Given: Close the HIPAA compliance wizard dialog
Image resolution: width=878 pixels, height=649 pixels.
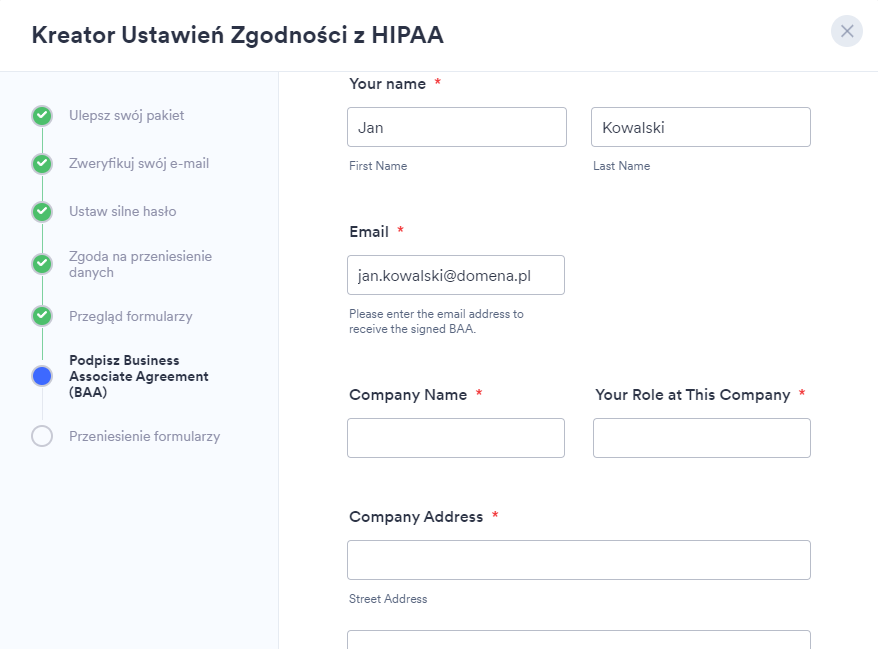Looking at the screenshot, I should click(x=846, y=31).
